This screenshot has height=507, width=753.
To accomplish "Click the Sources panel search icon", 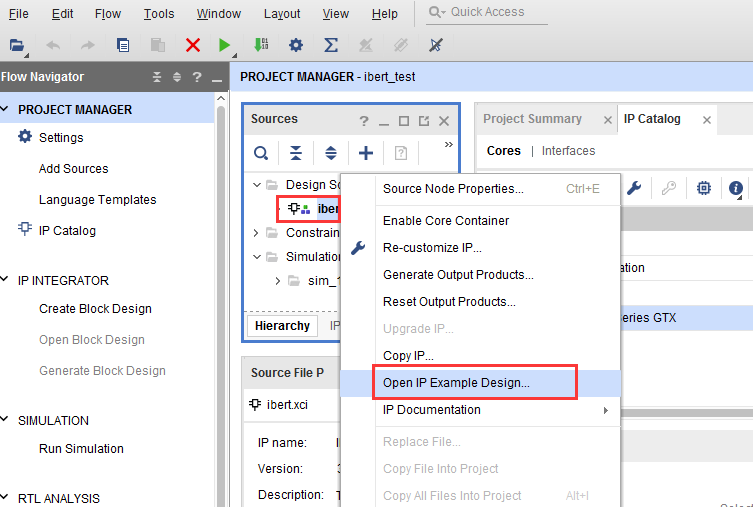I will click(261, 153).
